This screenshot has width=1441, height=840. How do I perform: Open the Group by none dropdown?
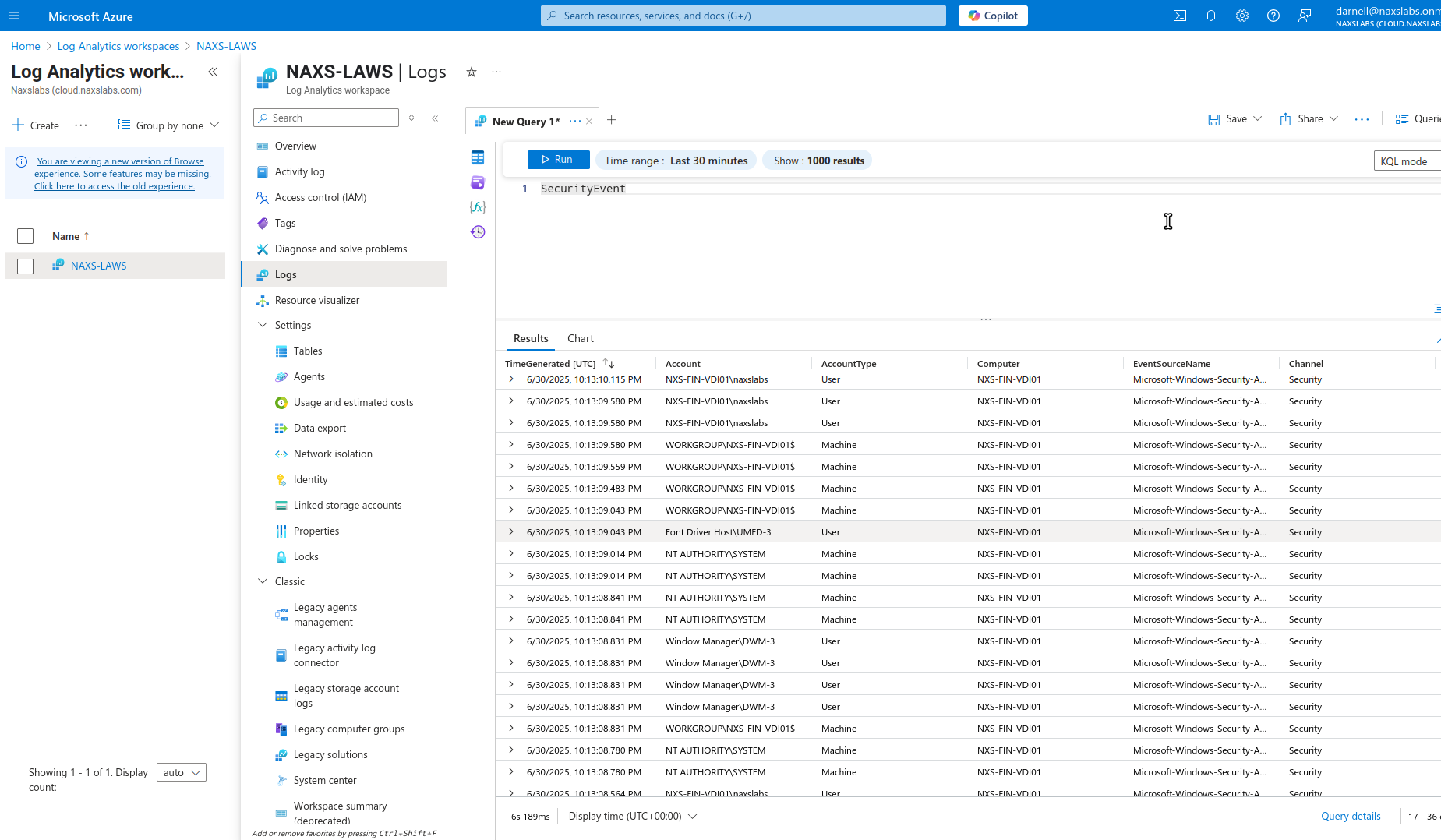[x=169, y=125]
